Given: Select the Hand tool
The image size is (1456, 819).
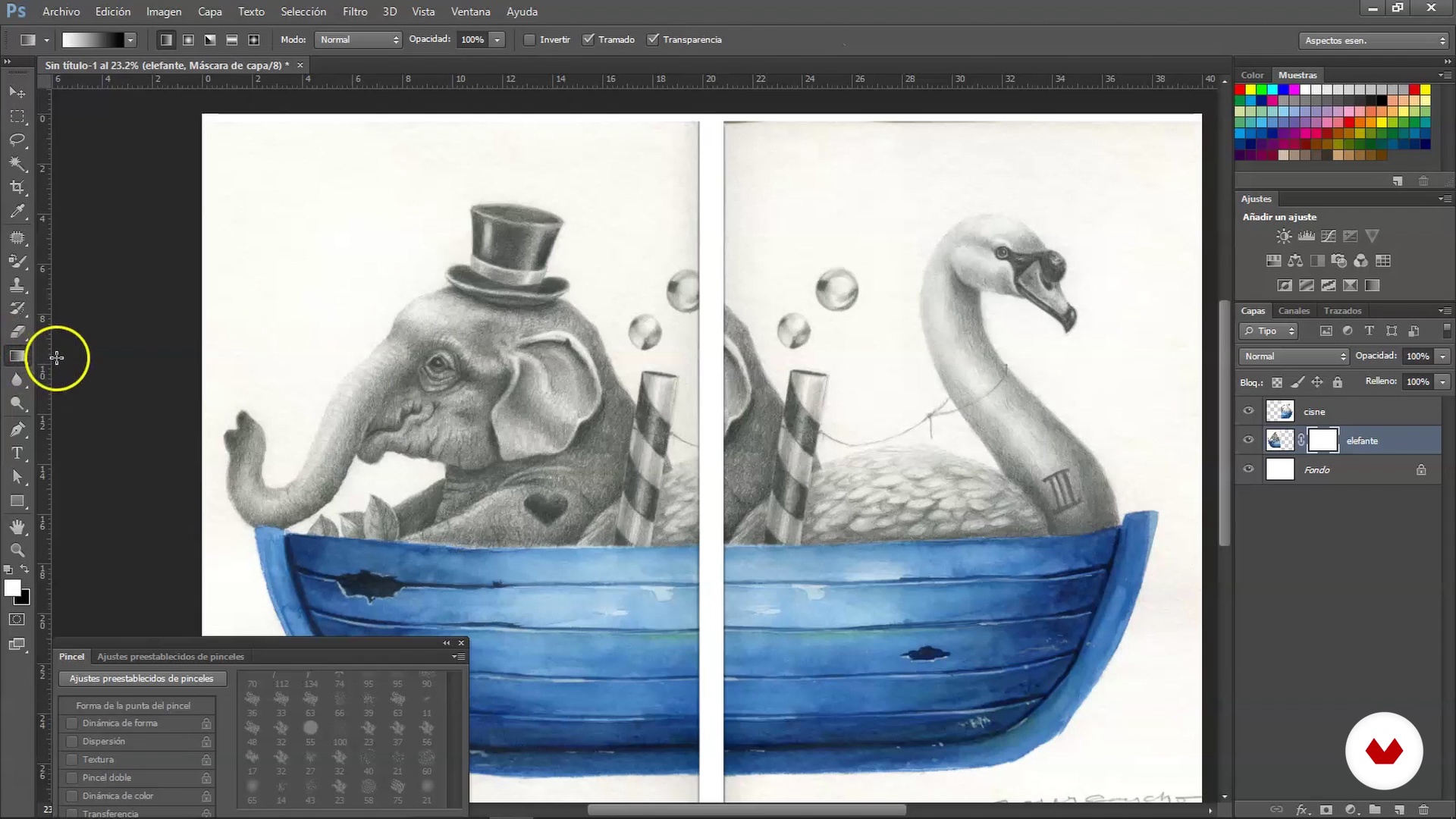Looking at the screenshot, I should (x=17, y=526).
